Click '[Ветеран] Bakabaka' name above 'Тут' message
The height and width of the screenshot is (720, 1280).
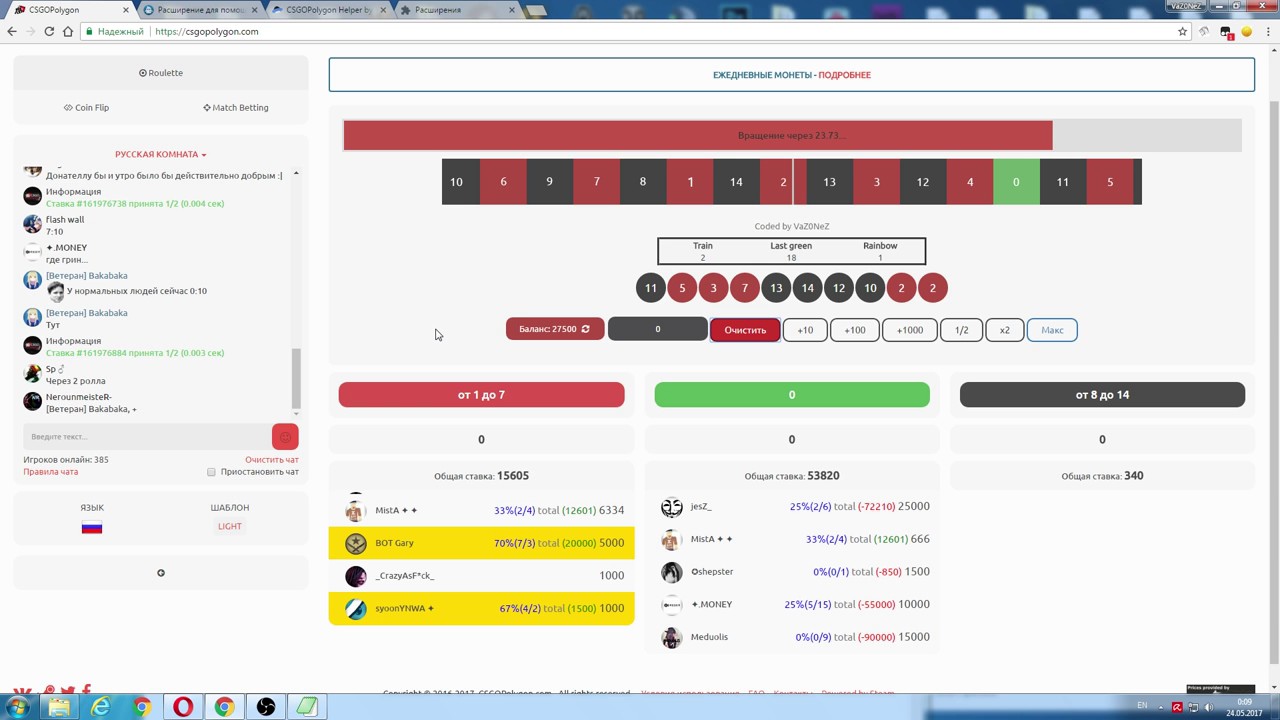point(87,313)
